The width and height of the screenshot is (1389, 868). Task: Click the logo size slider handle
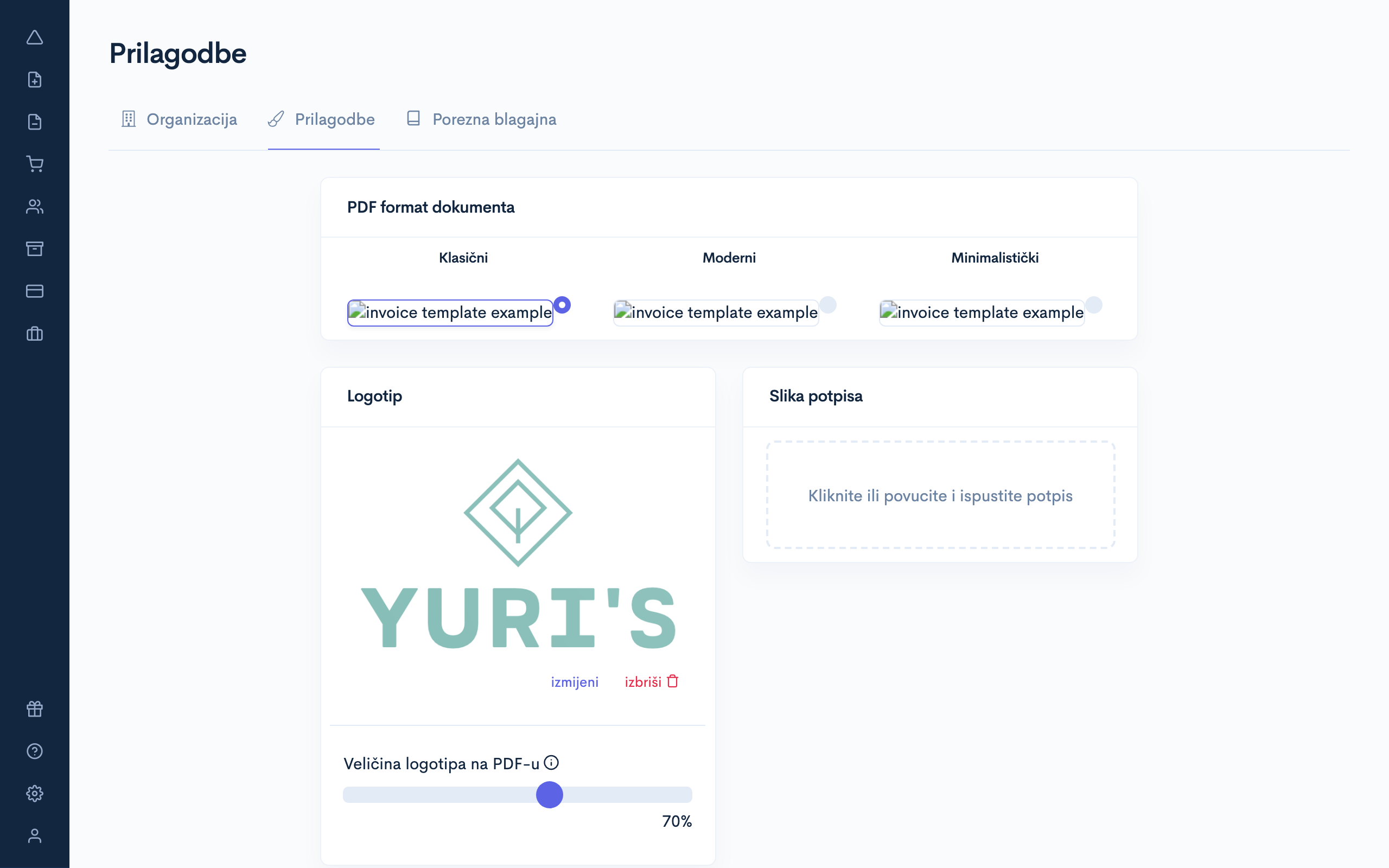549,795
